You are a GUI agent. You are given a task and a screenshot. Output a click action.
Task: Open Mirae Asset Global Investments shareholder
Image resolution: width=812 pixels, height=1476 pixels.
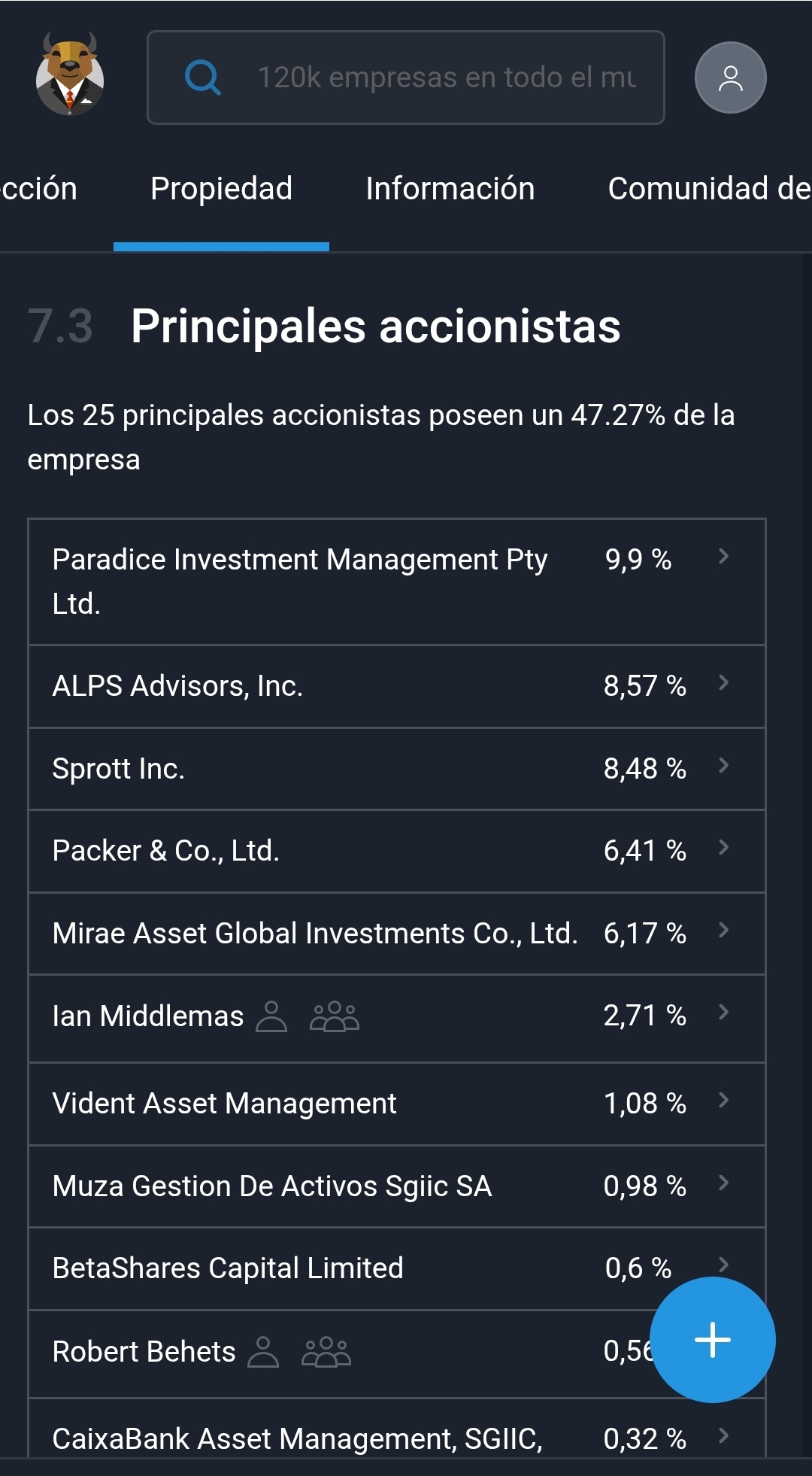[315, 934]
